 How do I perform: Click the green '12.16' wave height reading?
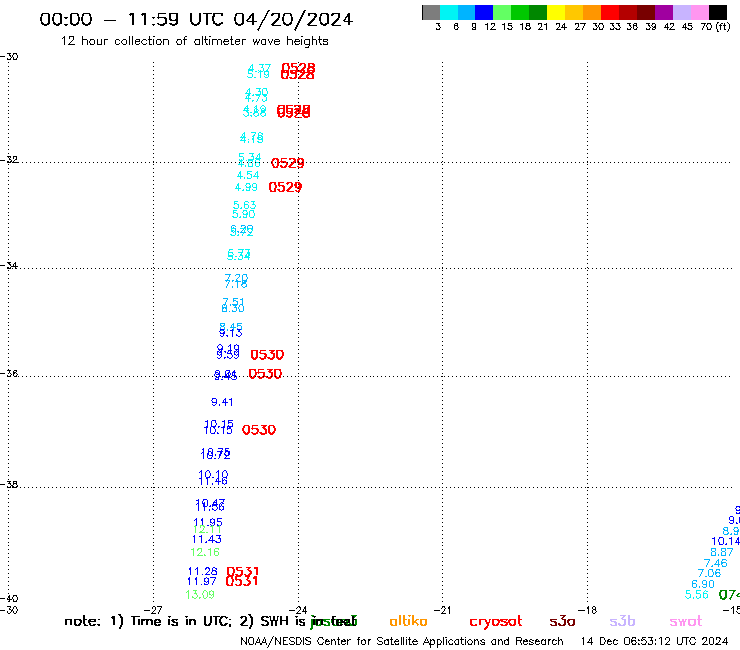pyautogui.click(x=205, y=552)
